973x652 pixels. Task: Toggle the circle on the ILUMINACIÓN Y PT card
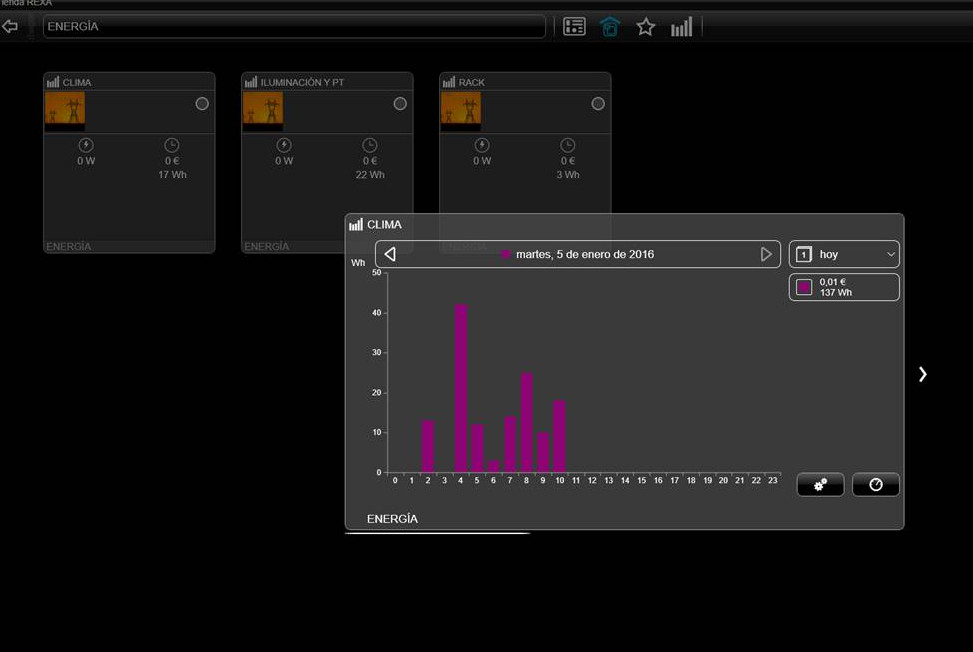400,102
